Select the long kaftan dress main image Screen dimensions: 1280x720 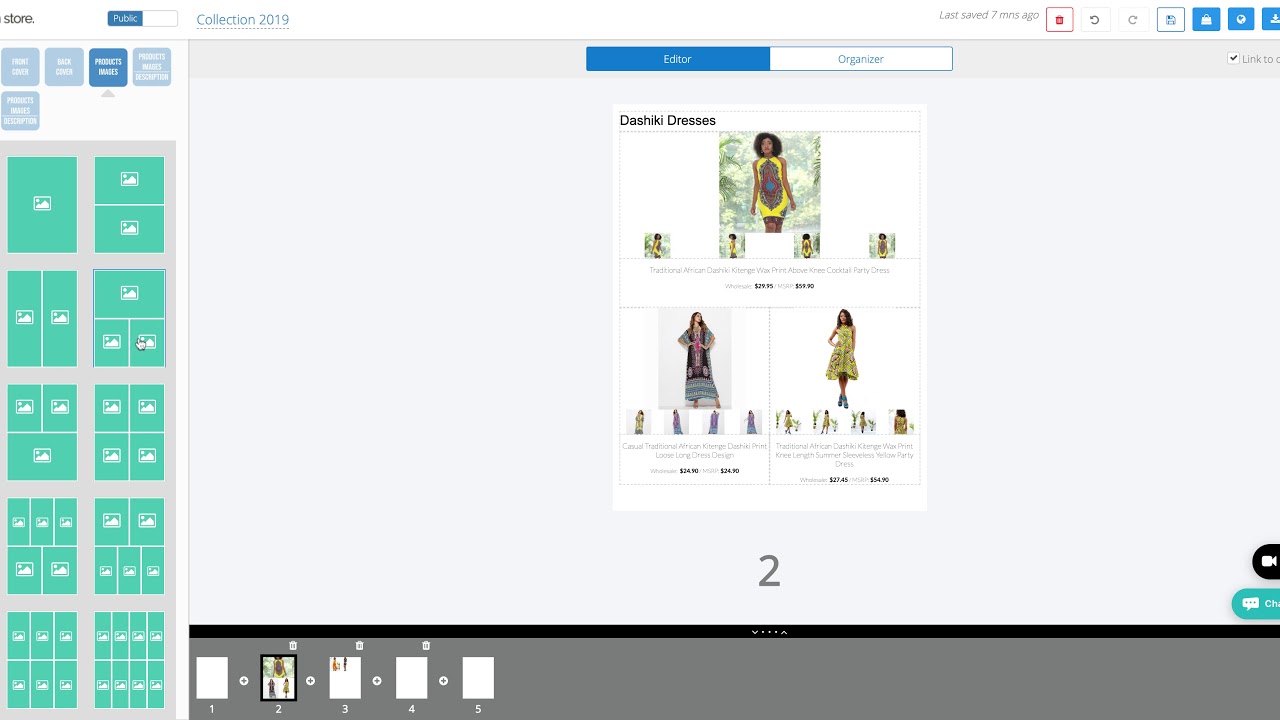tap(694, 358)
